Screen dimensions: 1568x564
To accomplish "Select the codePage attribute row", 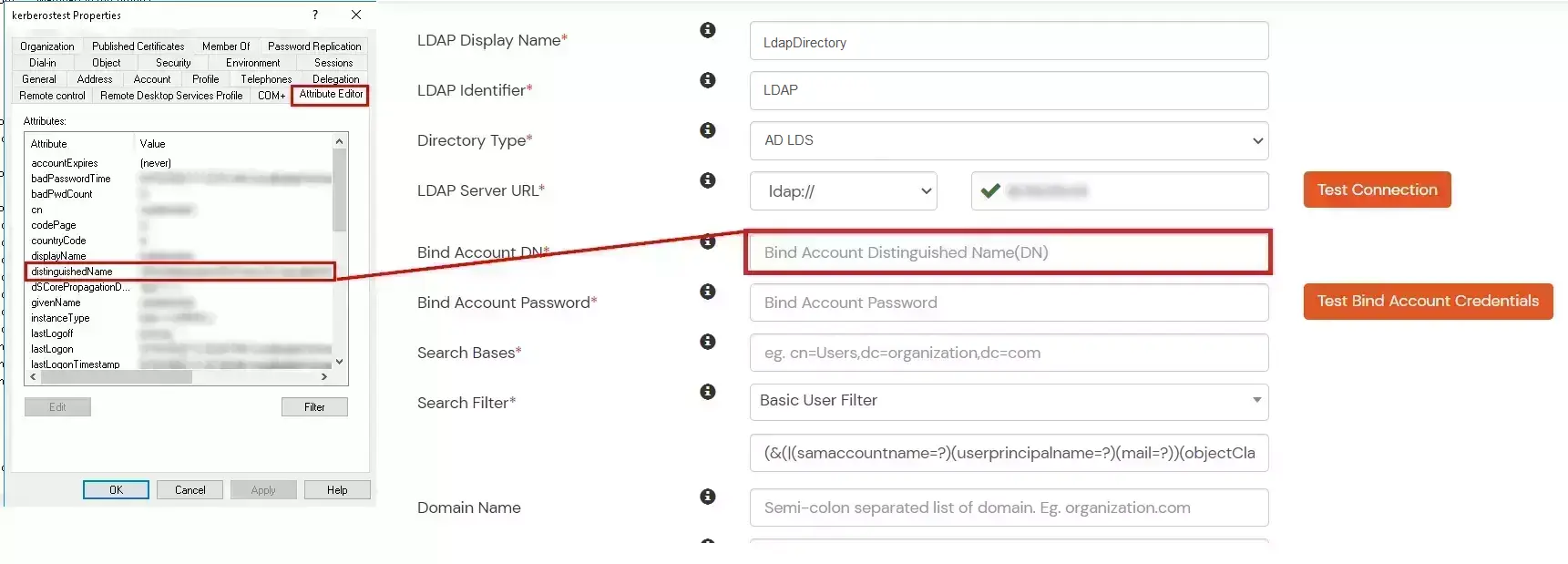I will [180, 225].
